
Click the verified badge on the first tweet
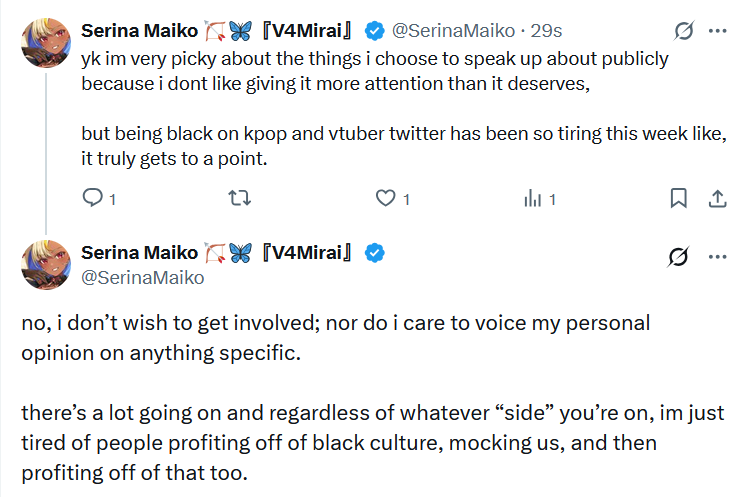(375, 31)
